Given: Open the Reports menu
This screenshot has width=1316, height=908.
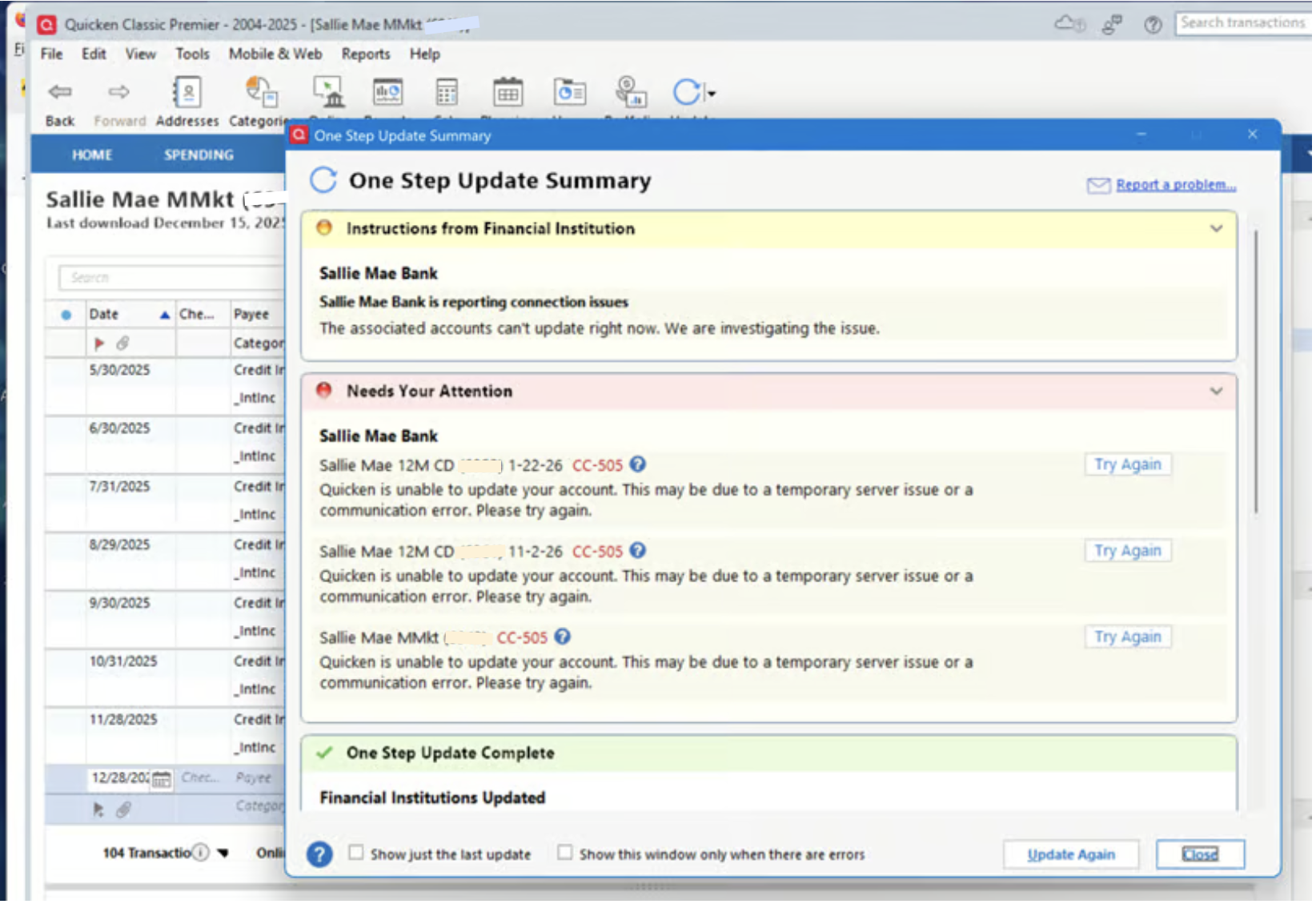Looking at the screenshot, I should tap(366, 54).
